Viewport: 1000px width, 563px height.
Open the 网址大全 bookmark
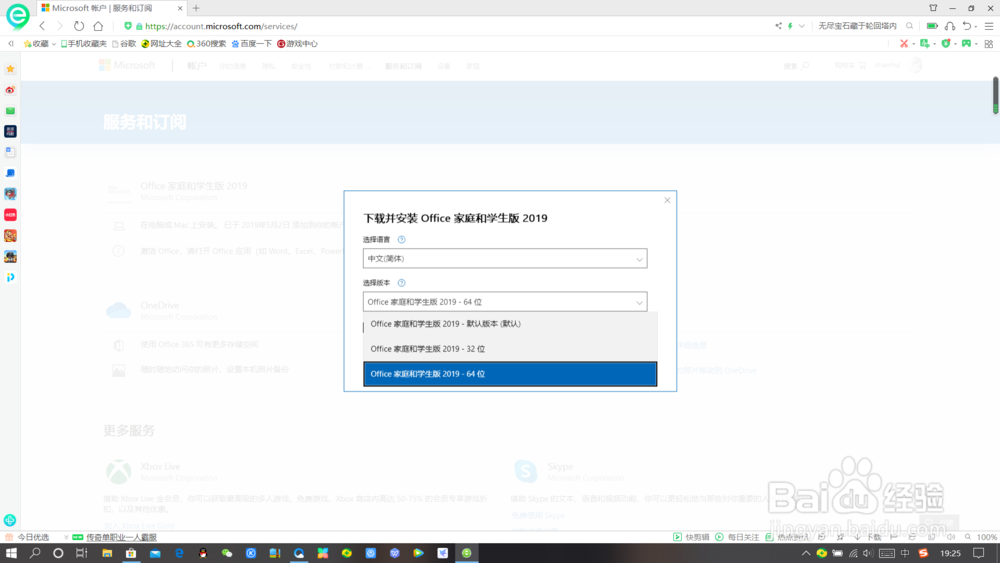point(161,44)
